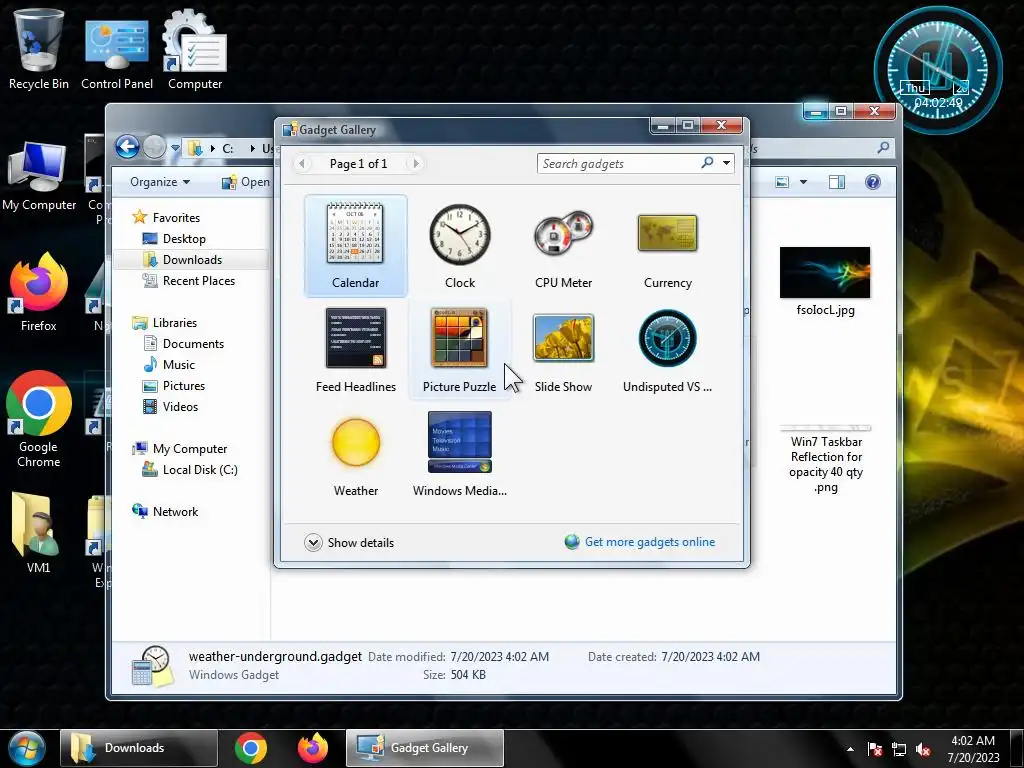Switch to Gadget Gallery taskbar button

pyautogui.click(x=424, y=748)
